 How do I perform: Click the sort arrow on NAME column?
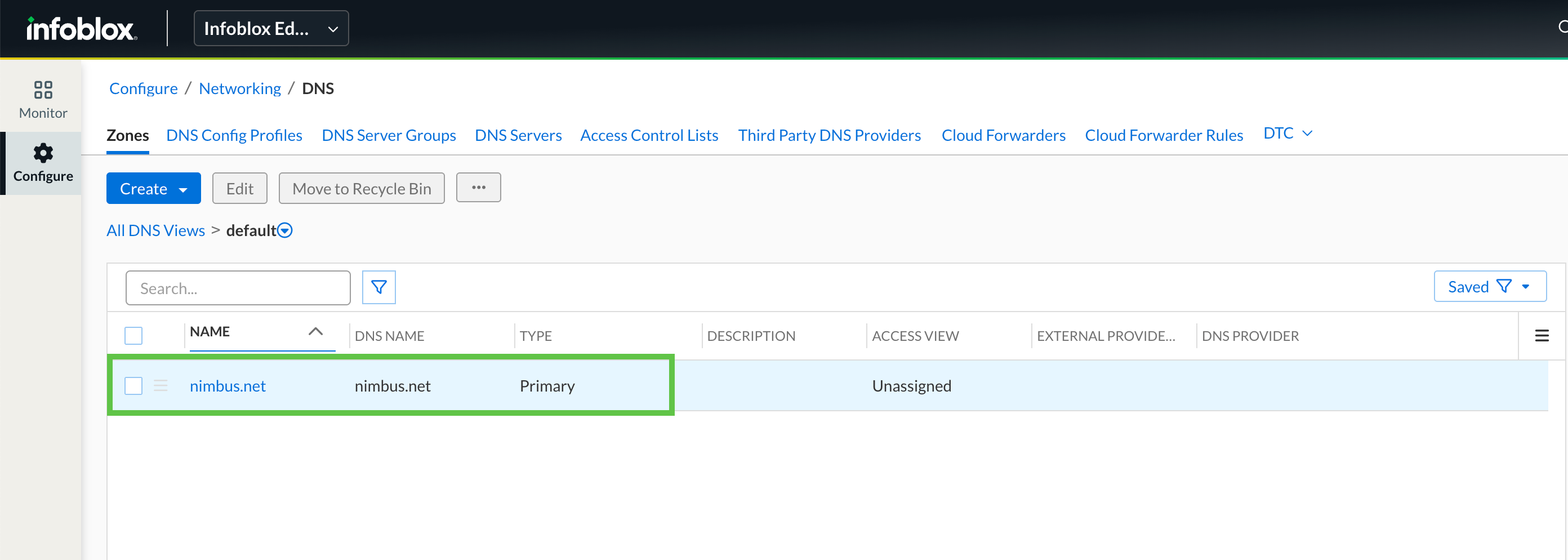(315, 332)
